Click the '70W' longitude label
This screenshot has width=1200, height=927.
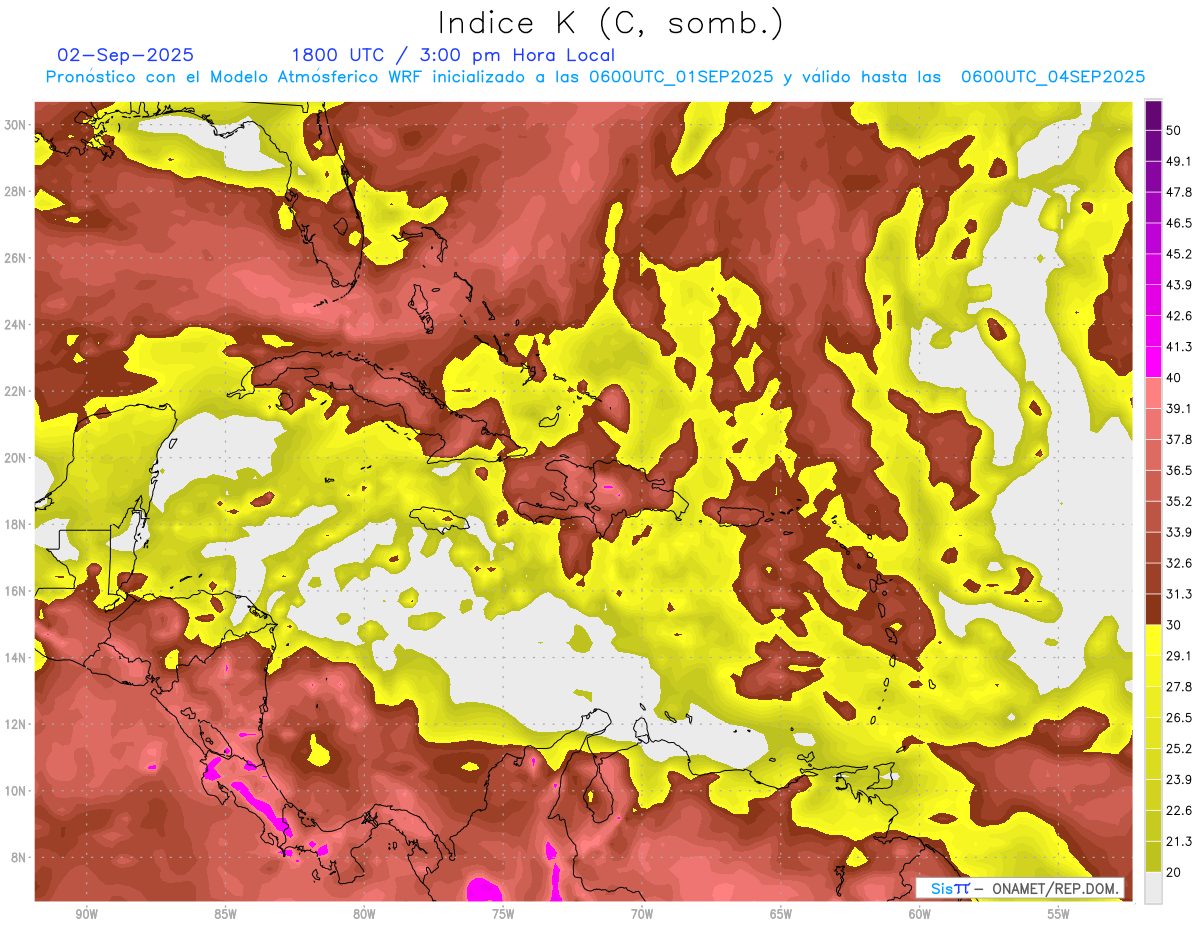pyautogui.click(x=642, y=914)
